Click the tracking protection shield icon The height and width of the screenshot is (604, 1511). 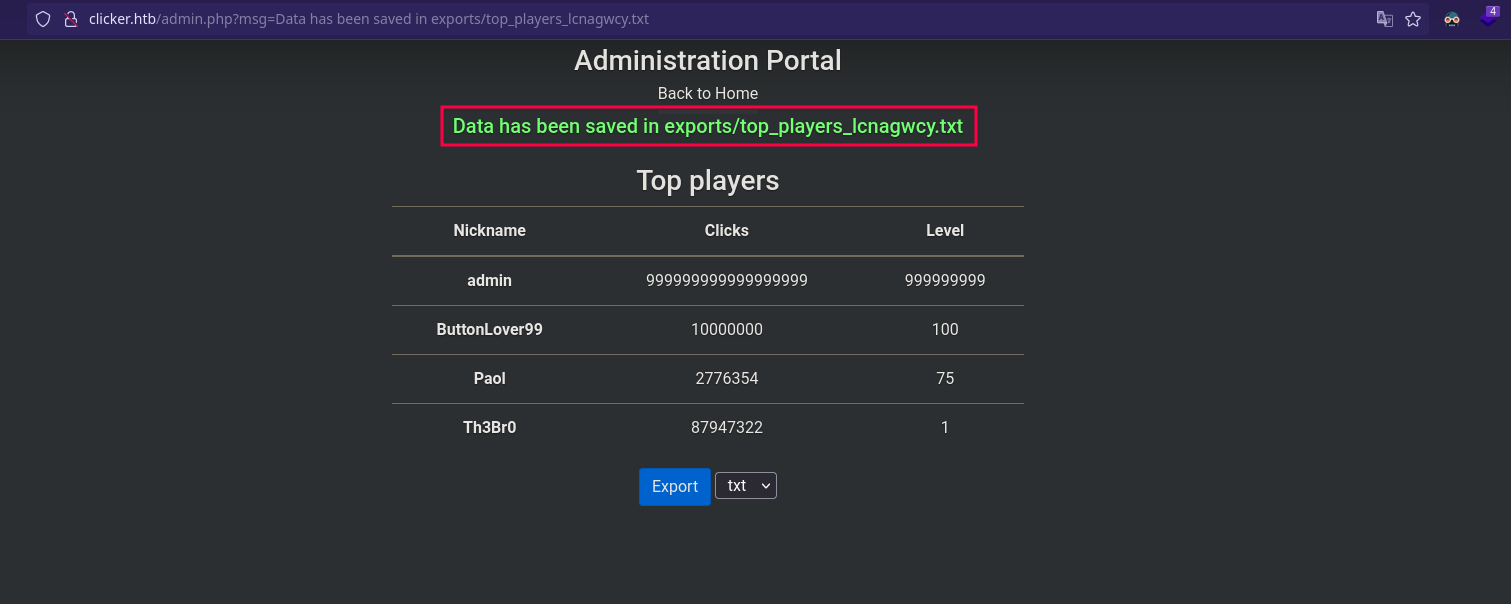point(42,19)
